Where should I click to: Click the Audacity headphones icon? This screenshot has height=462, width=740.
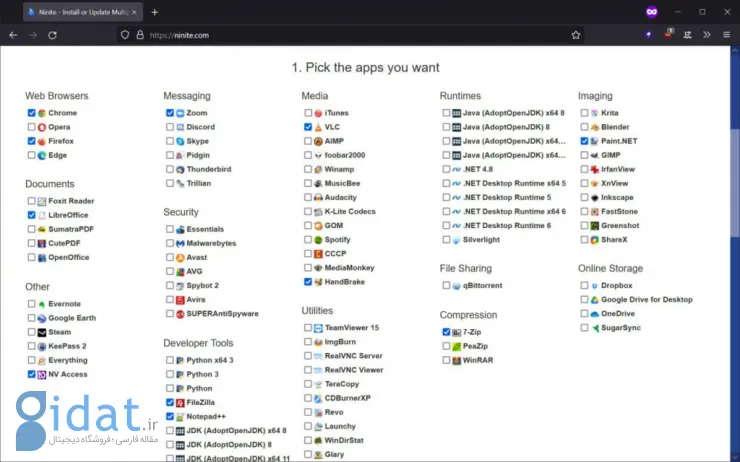318,198
